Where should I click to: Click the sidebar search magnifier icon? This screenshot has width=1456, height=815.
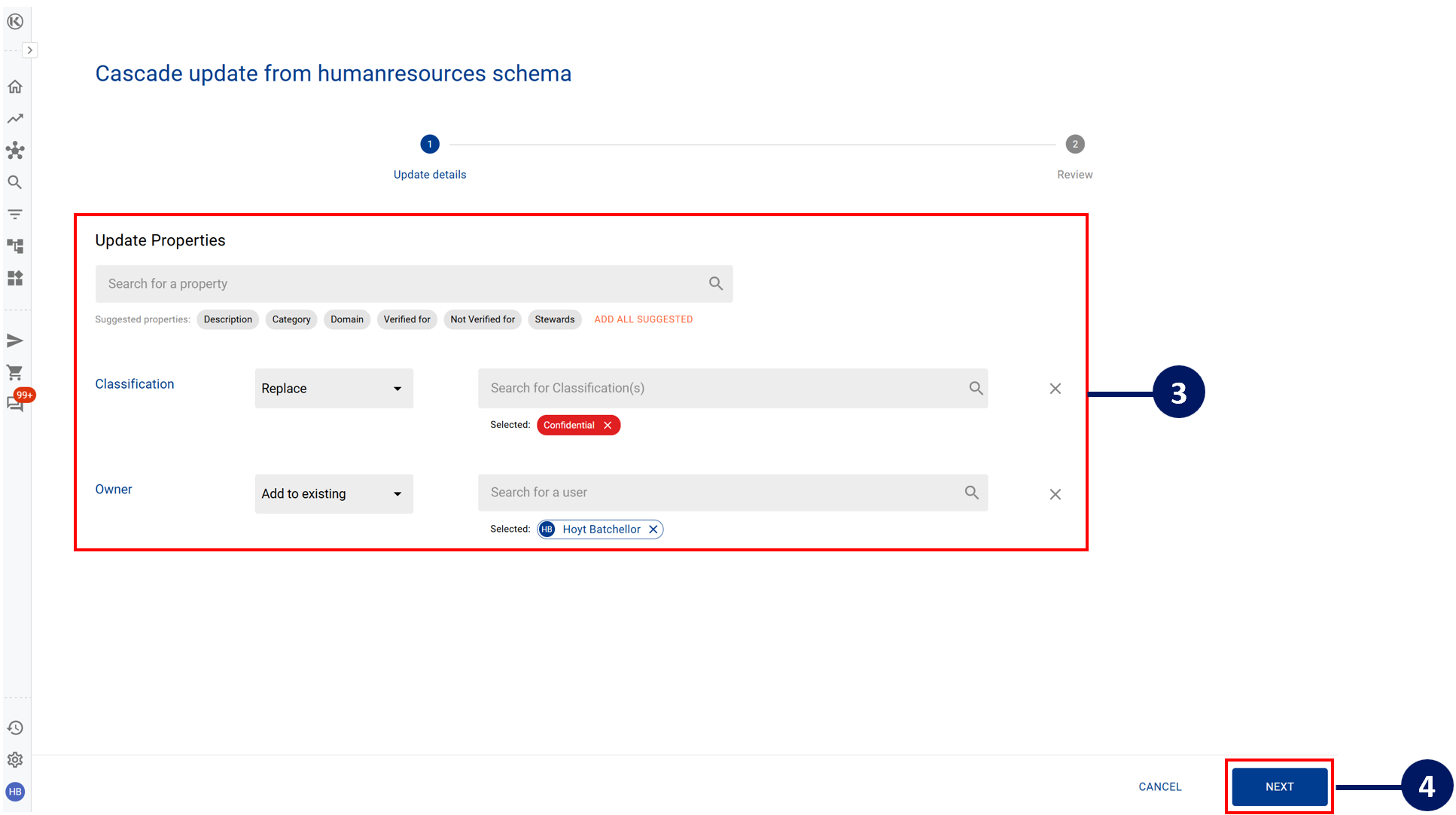(15, 182)
